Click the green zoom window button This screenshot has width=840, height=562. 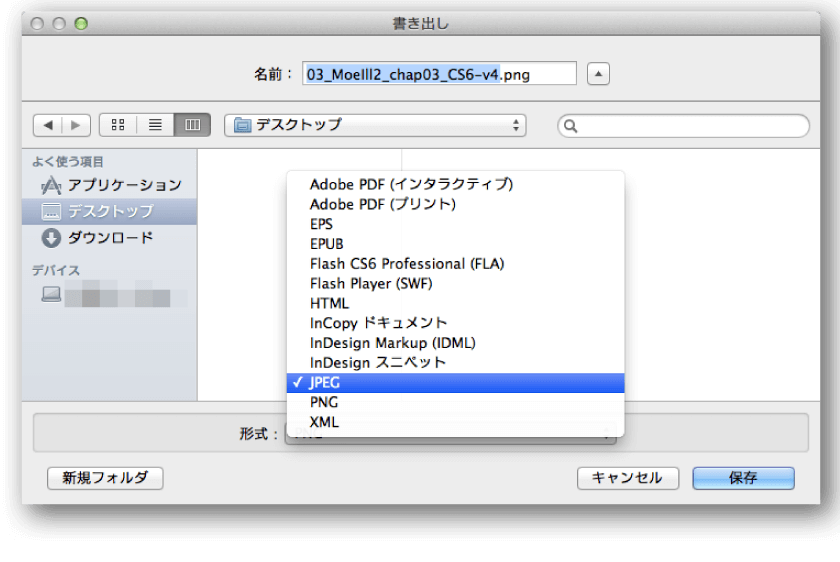click(x=81, y=24)
